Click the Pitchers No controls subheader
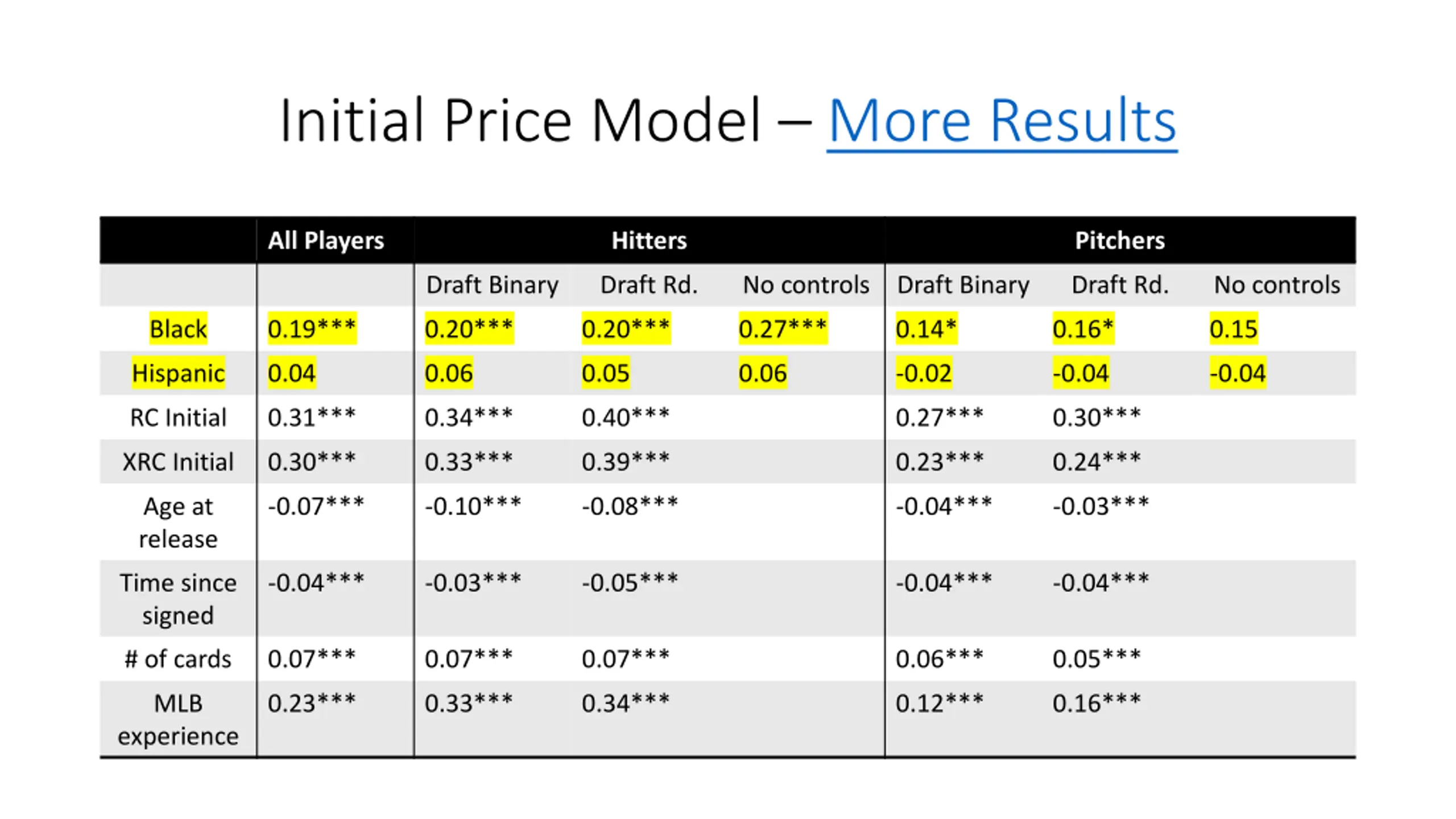 coord(1277,284)
